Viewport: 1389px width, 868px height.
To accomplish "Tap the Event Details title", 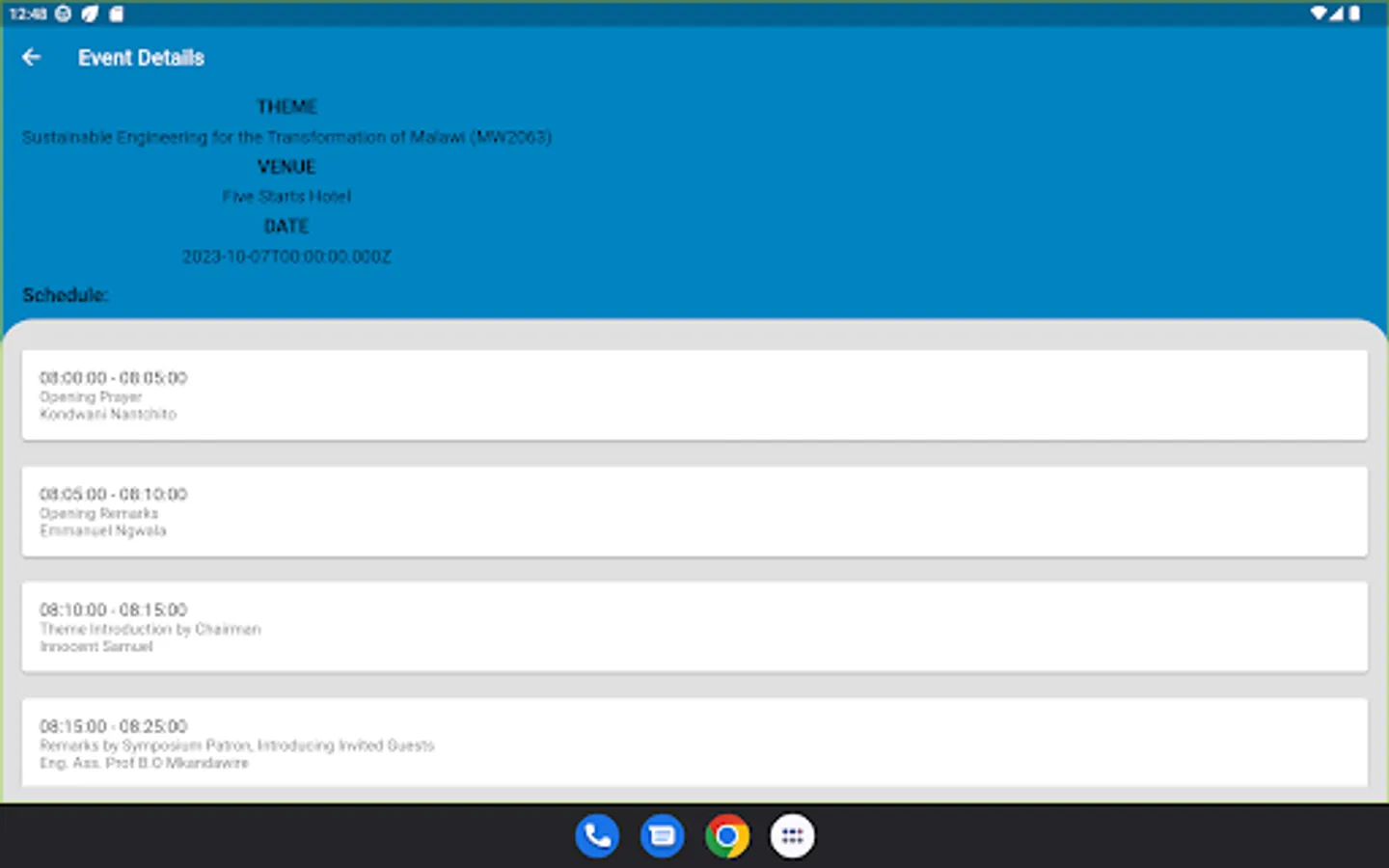I will (141, 57).
